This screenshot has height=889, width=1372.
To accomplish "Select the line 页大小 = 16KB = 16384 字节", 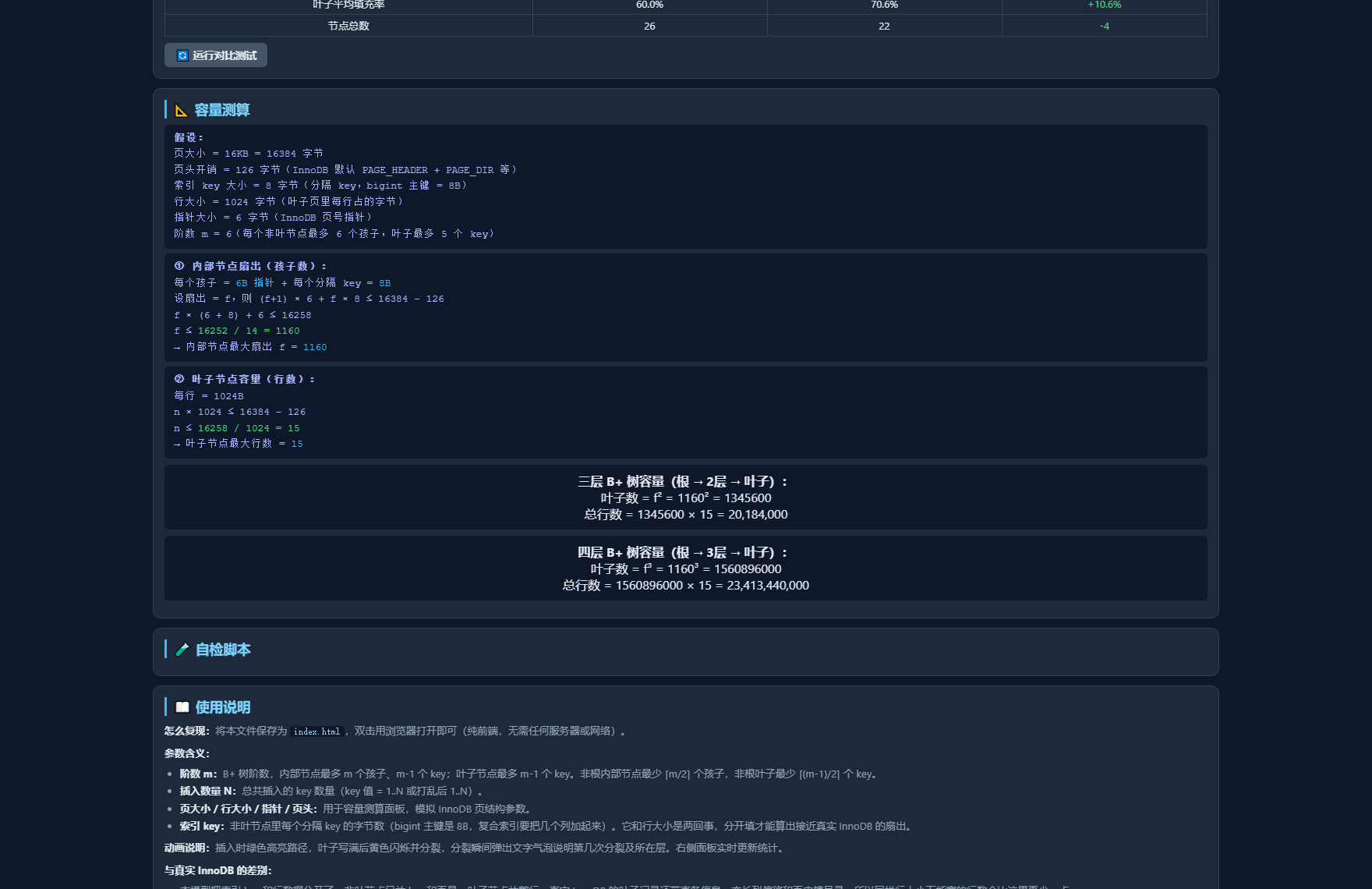I will pos(249,154).
